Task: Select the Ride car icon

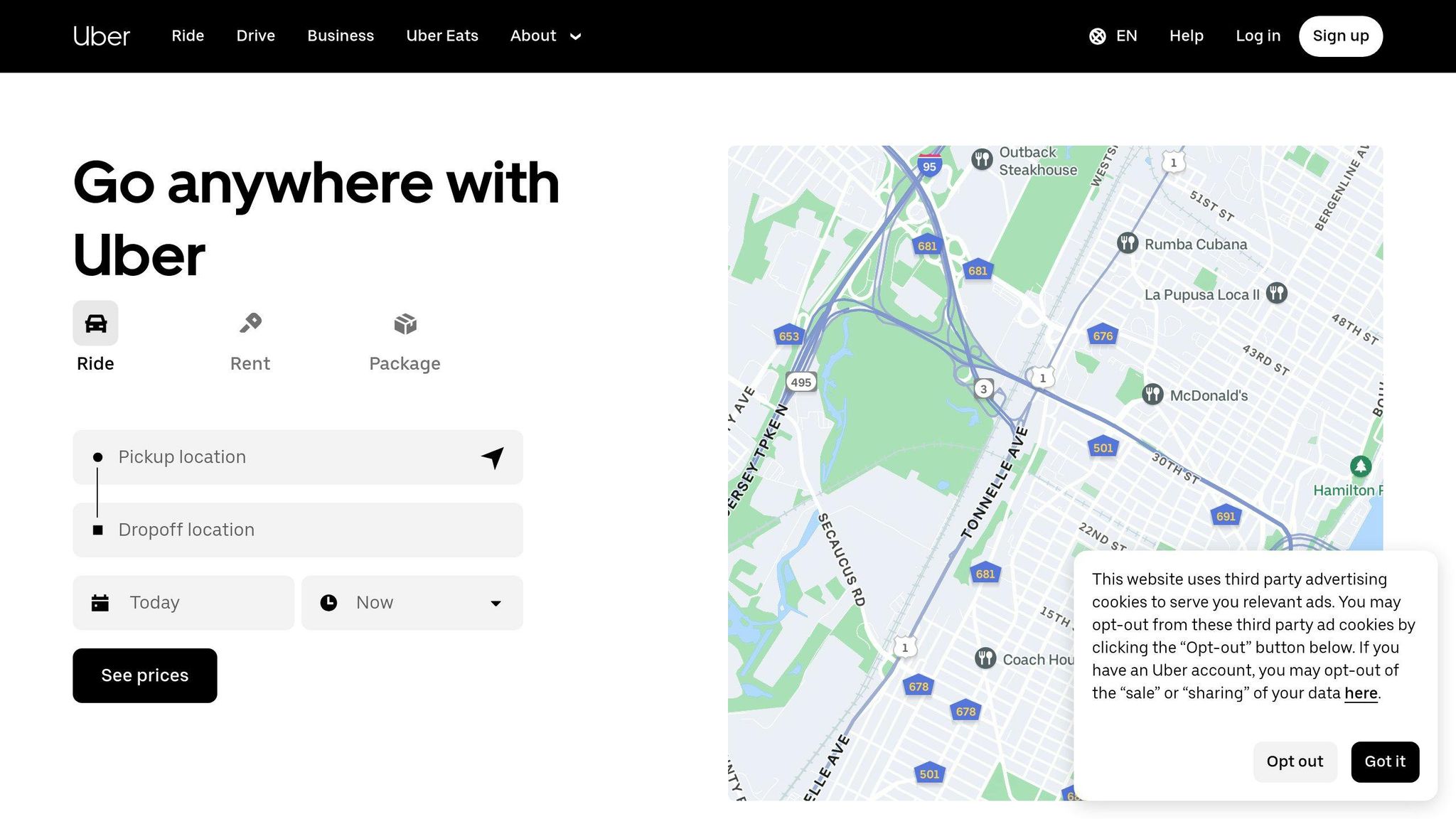Action: tap(95, 323)
